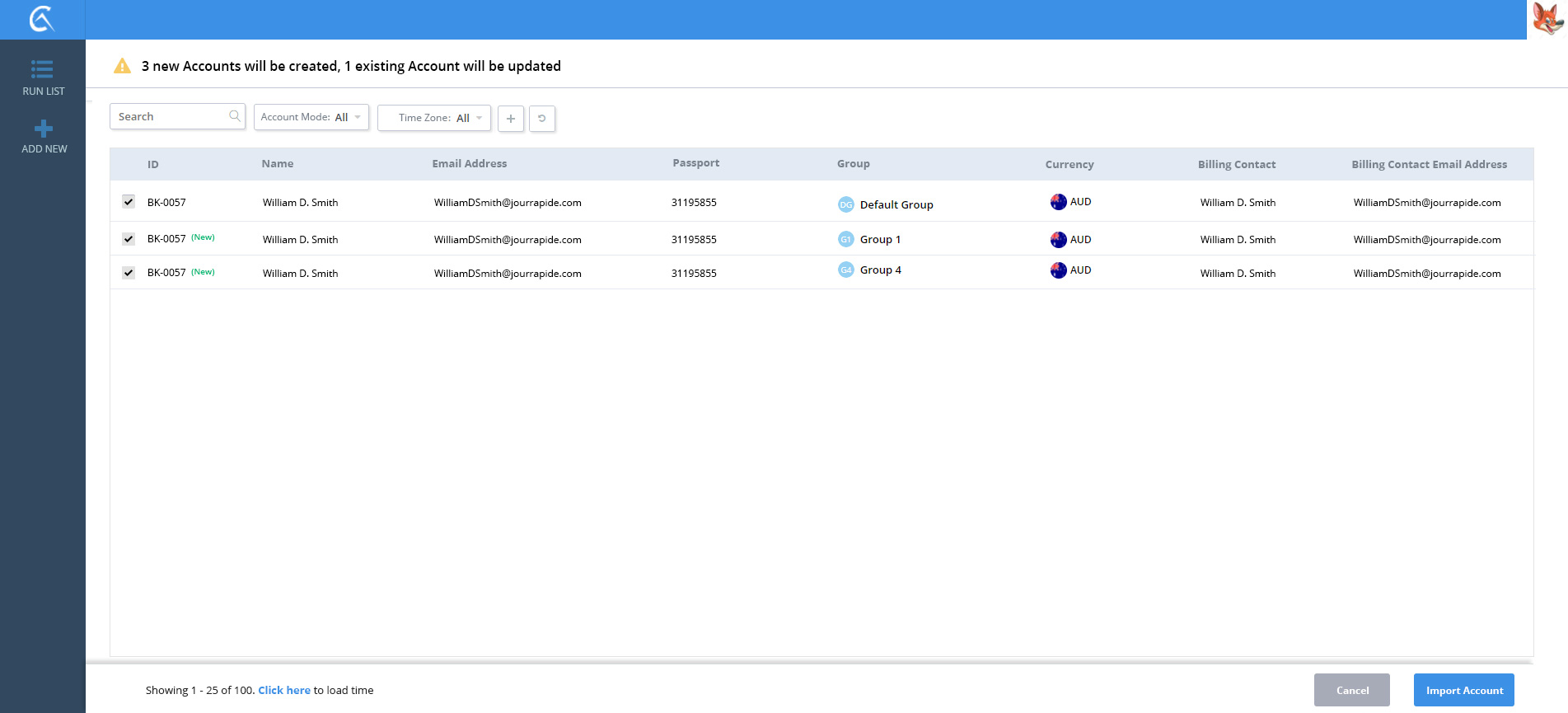
Task: Click the Add New plus icon
Action: click(x=44, y=129)
